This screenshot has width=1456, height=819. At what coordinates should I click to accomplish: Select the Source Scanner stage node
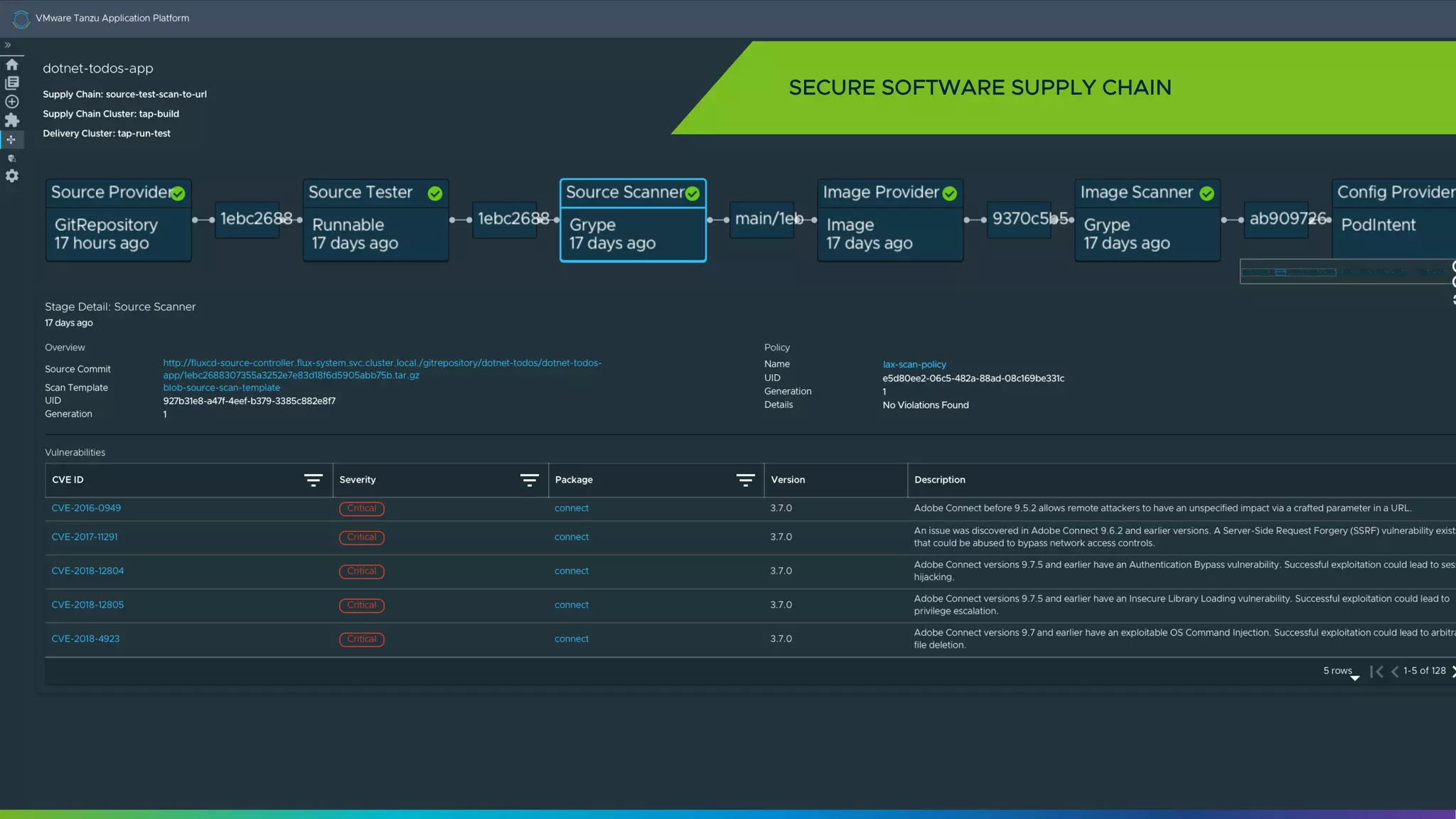pos(633,220)
